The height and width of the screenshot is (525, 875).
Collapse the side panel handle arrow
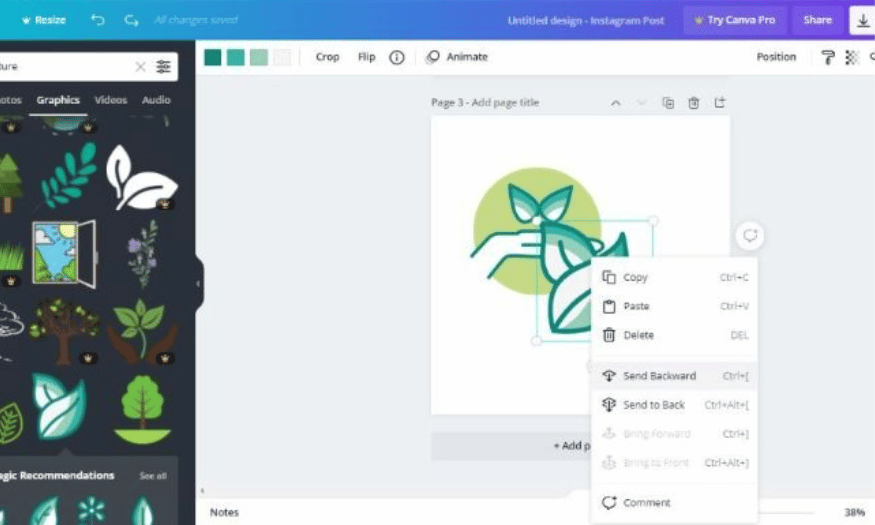click(198, 283)
